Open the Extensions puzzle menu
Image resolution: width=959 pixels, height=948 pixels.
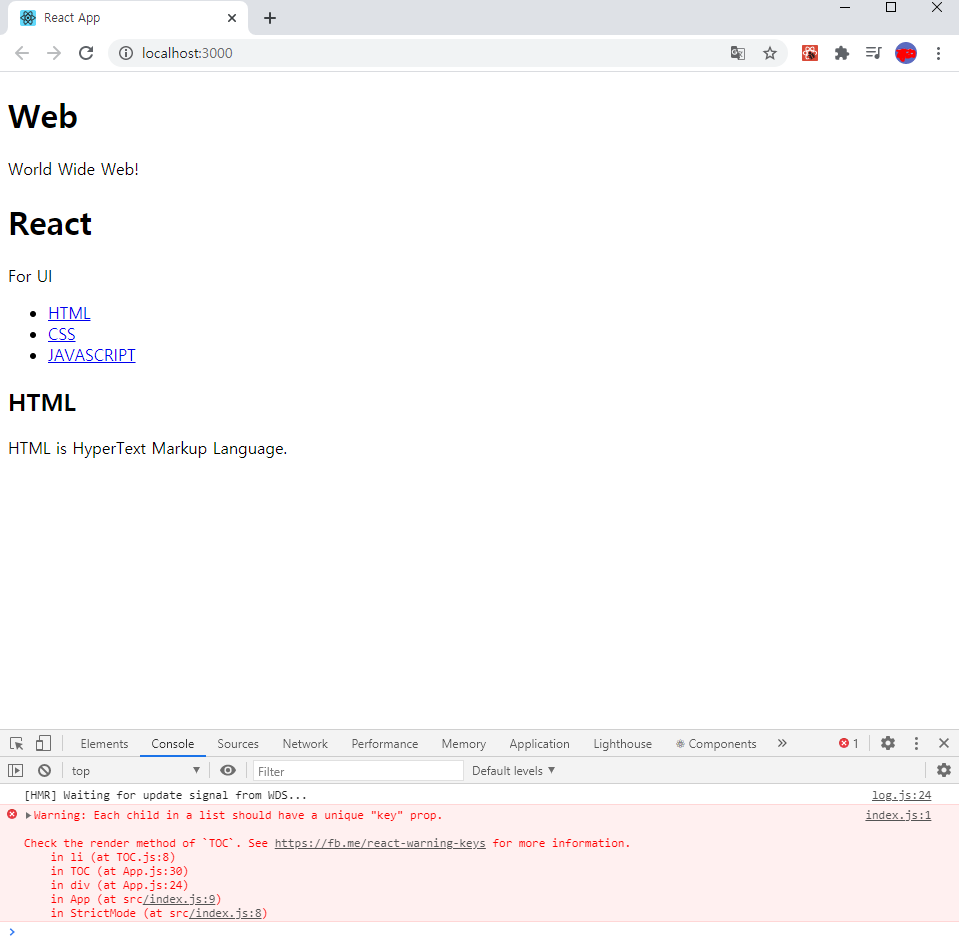(842, 53)
